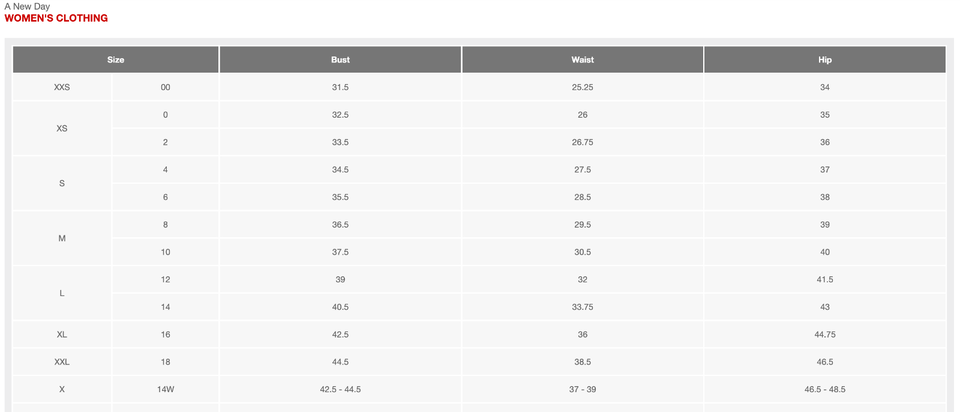This screenshot has width=960, height=412.
Task: Click the XXS size cell
Action: coord(62,88)
